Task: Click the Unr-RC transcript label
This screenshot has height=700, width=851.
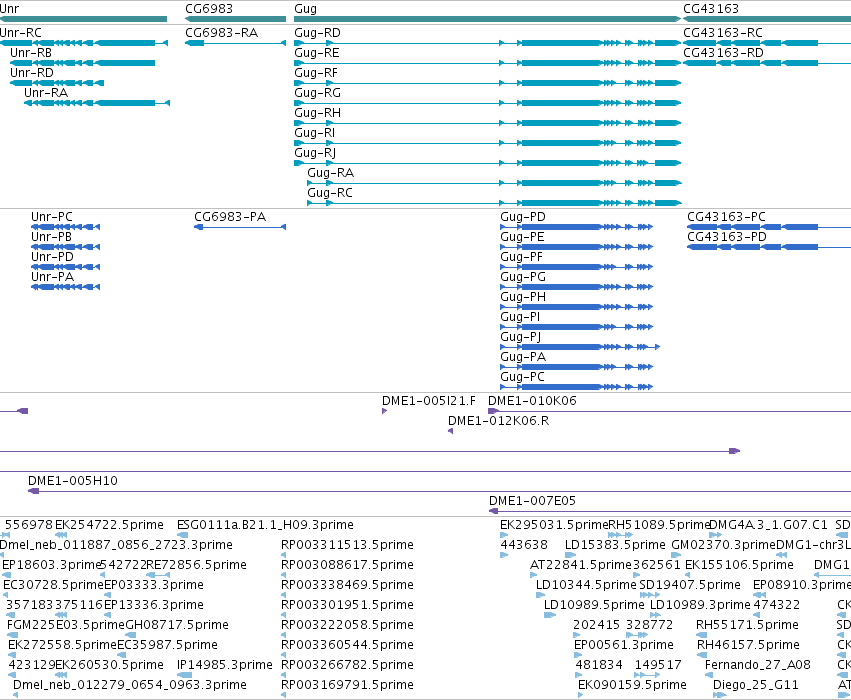Action: click(21, 33)
